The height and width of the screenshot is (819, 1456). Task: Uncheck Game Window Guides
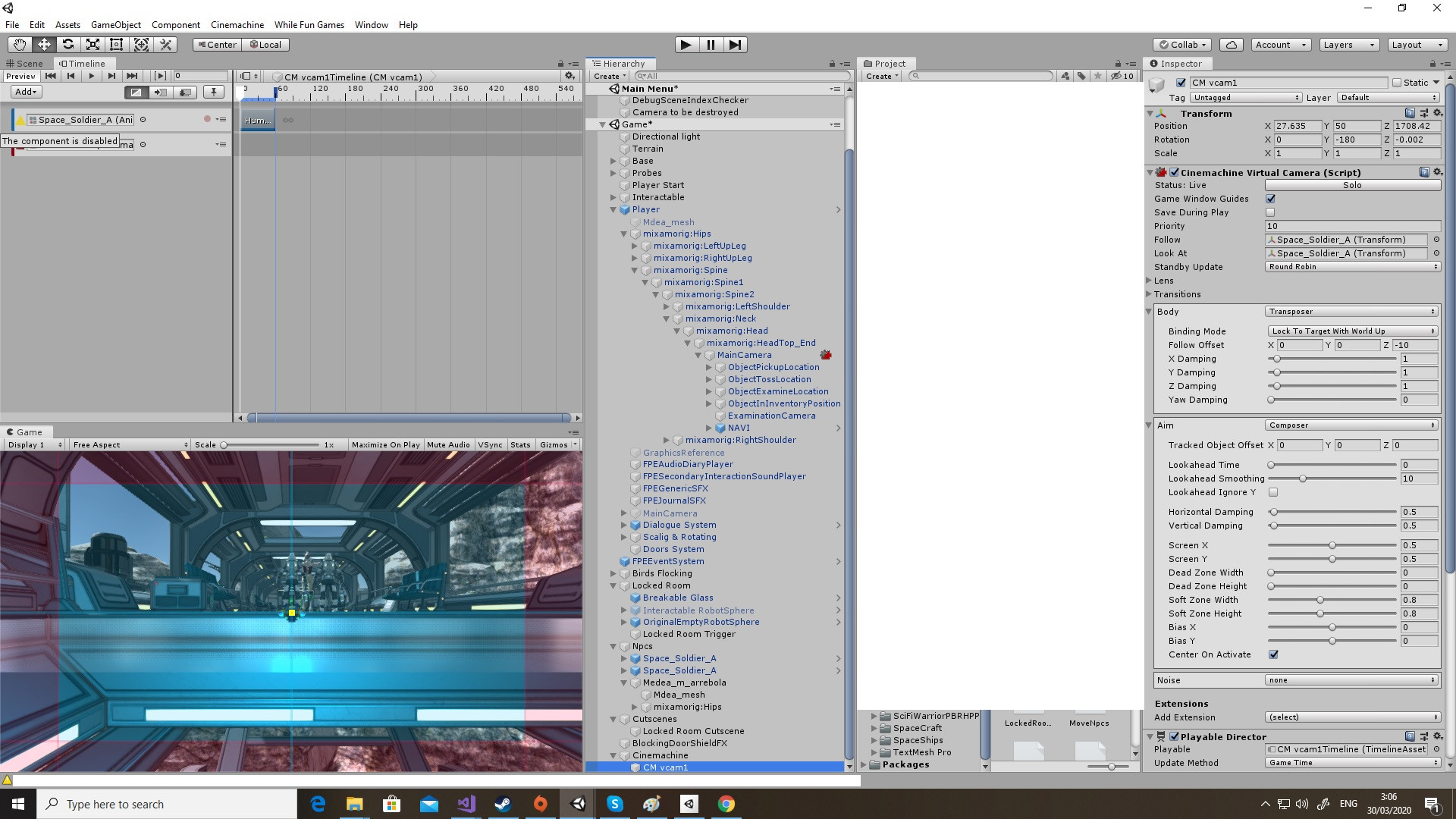tap(1271, 199)
